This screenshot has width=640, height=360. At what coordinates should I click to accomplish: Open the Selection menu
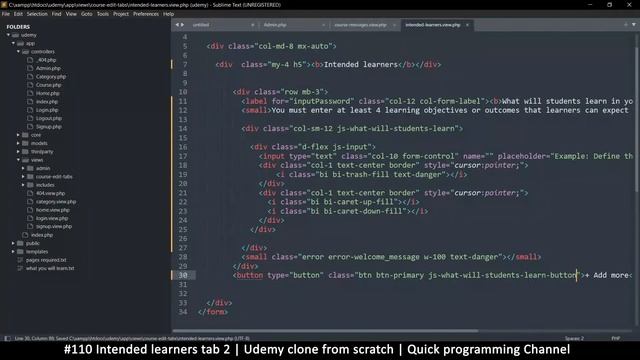(37, 14)
